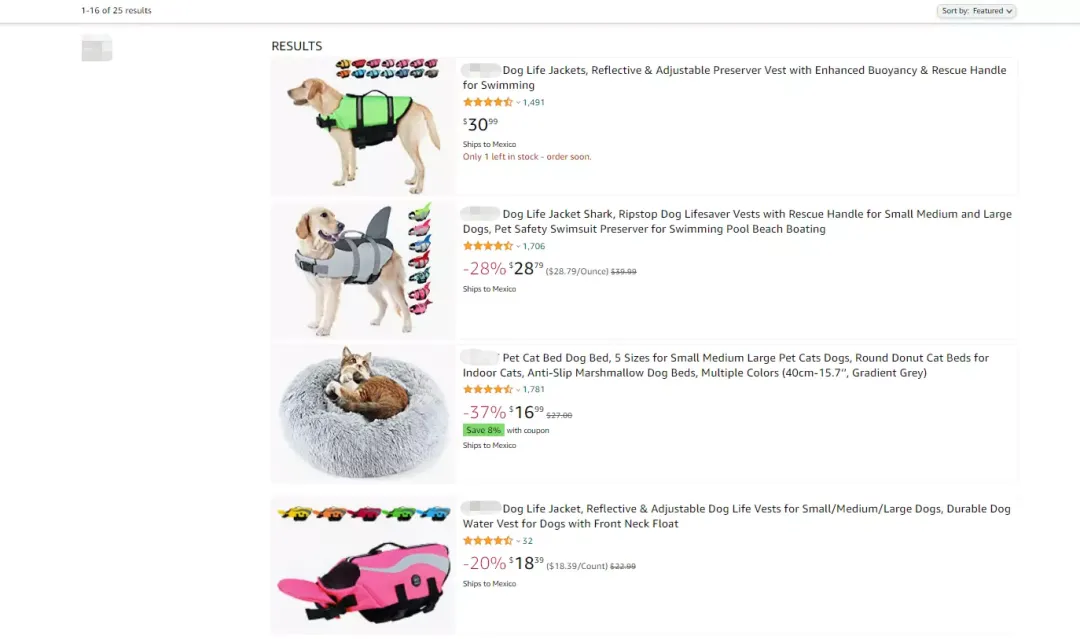
Task: Click star rating icon of donut cat bed
Action: click(x=488, y=389)
